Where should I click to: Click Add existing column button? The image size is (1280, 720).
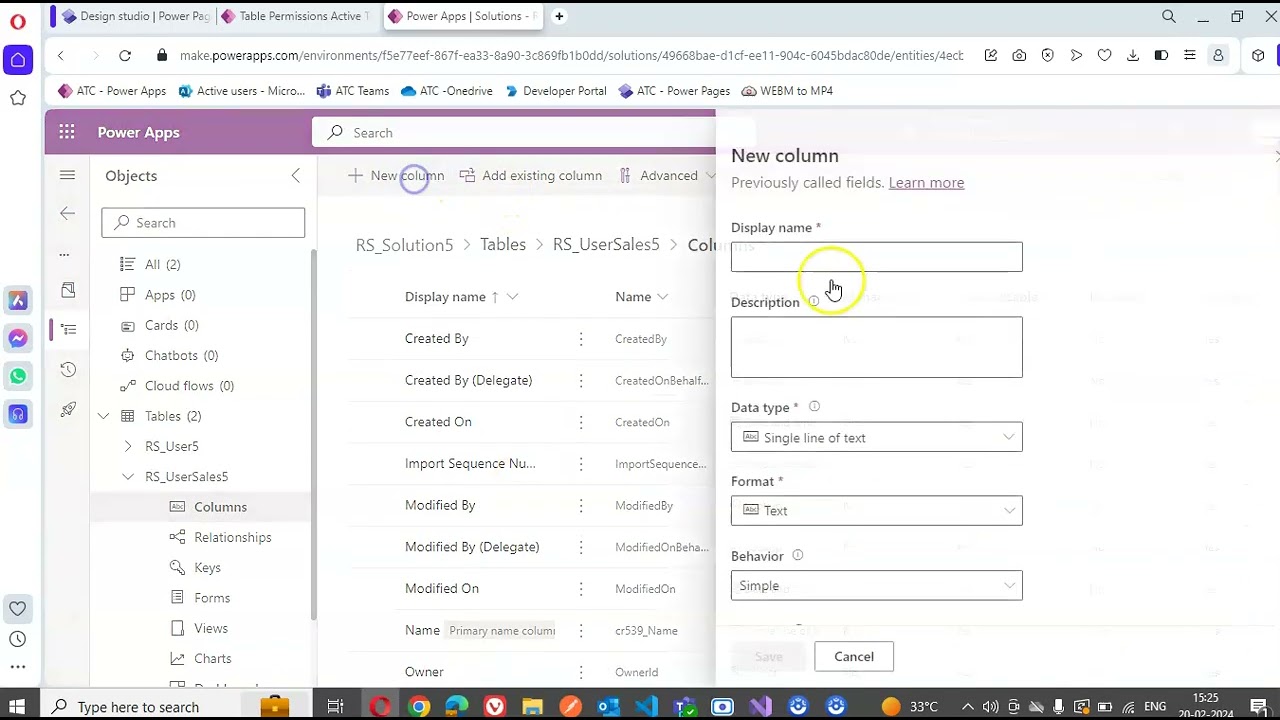click(531, 175)
